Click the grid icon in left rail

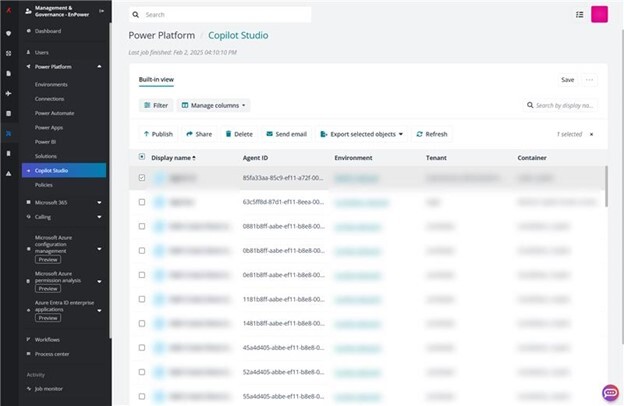pyautogui.click(x=9, y=53)
